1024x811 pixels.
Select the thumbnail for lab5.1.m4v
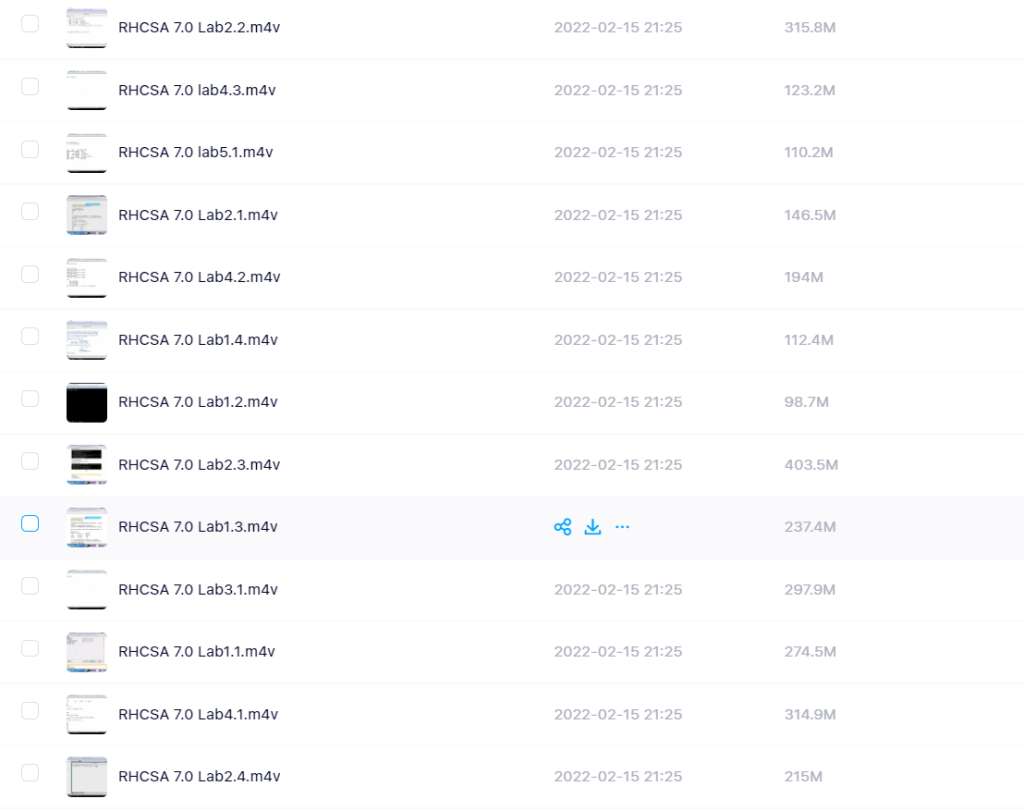86,153
